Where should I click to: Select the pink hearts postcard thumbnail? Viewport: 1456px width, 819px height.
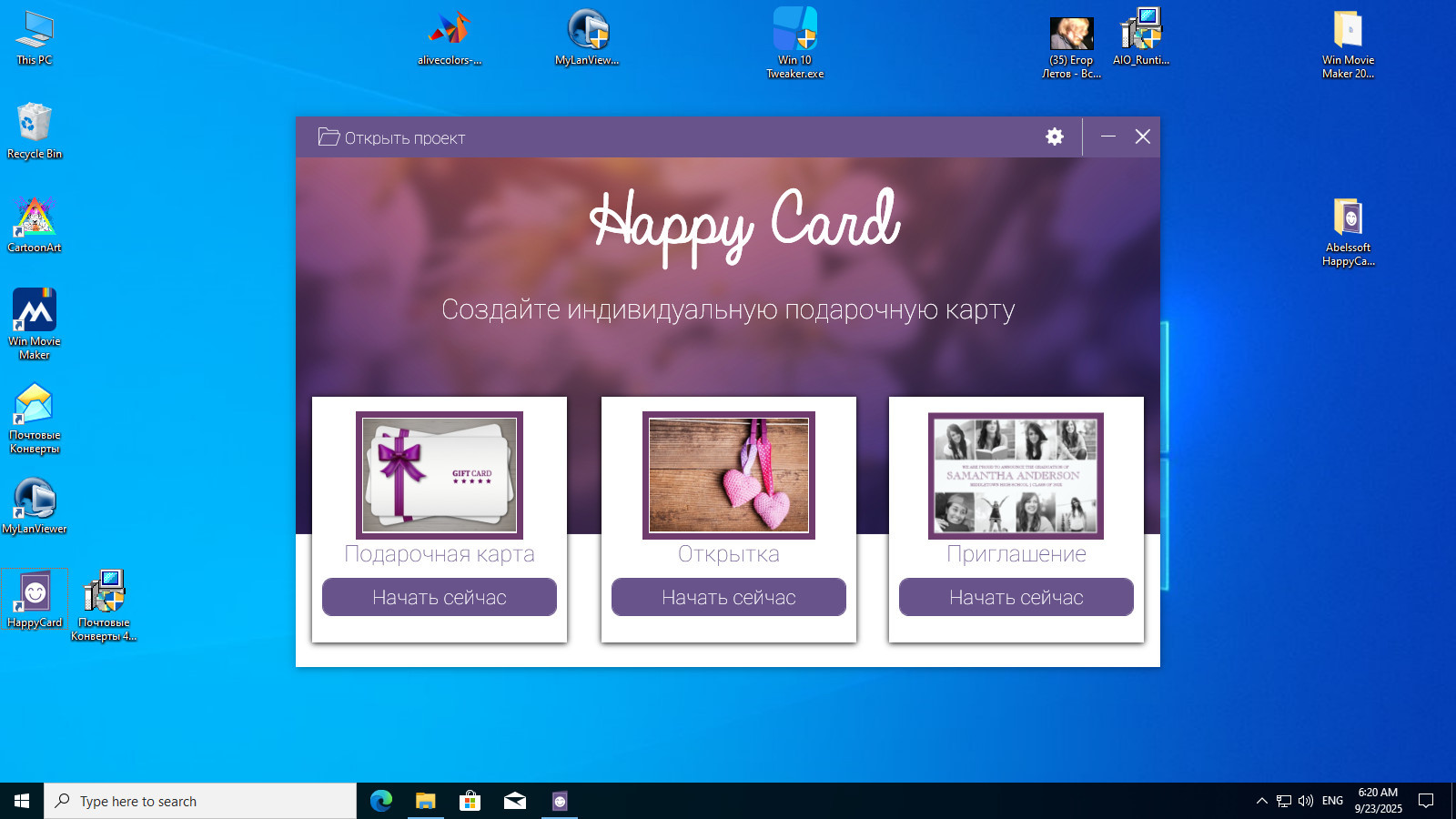click(x=728, y=475)
